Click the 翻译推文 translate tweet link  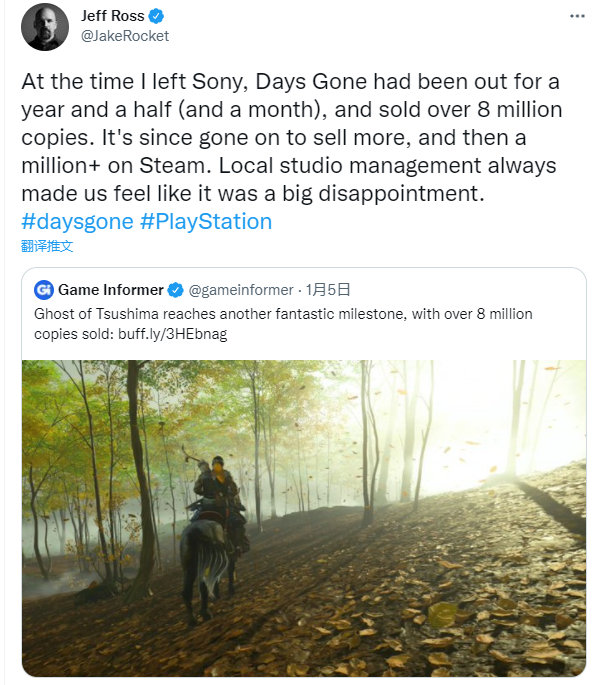pyautogui.click(x=47, y=246)
